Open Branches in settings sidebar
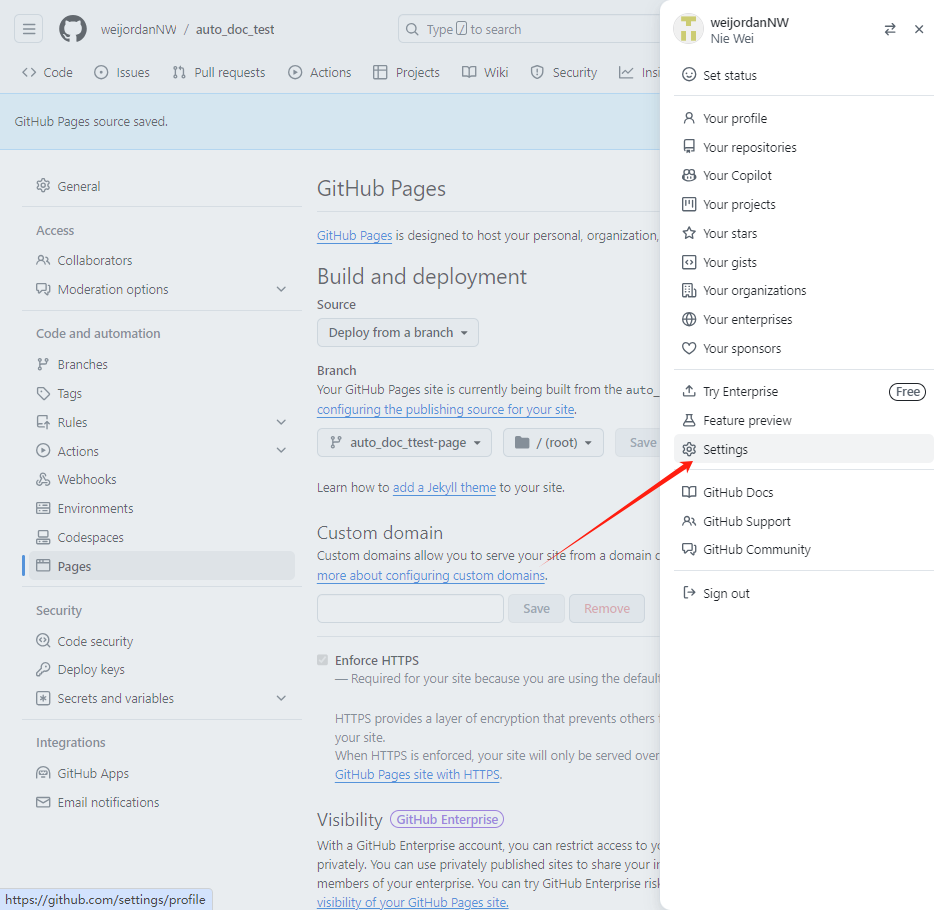Image resolution: width=948 pixels, height=910 pixels. tap(162, 365)
